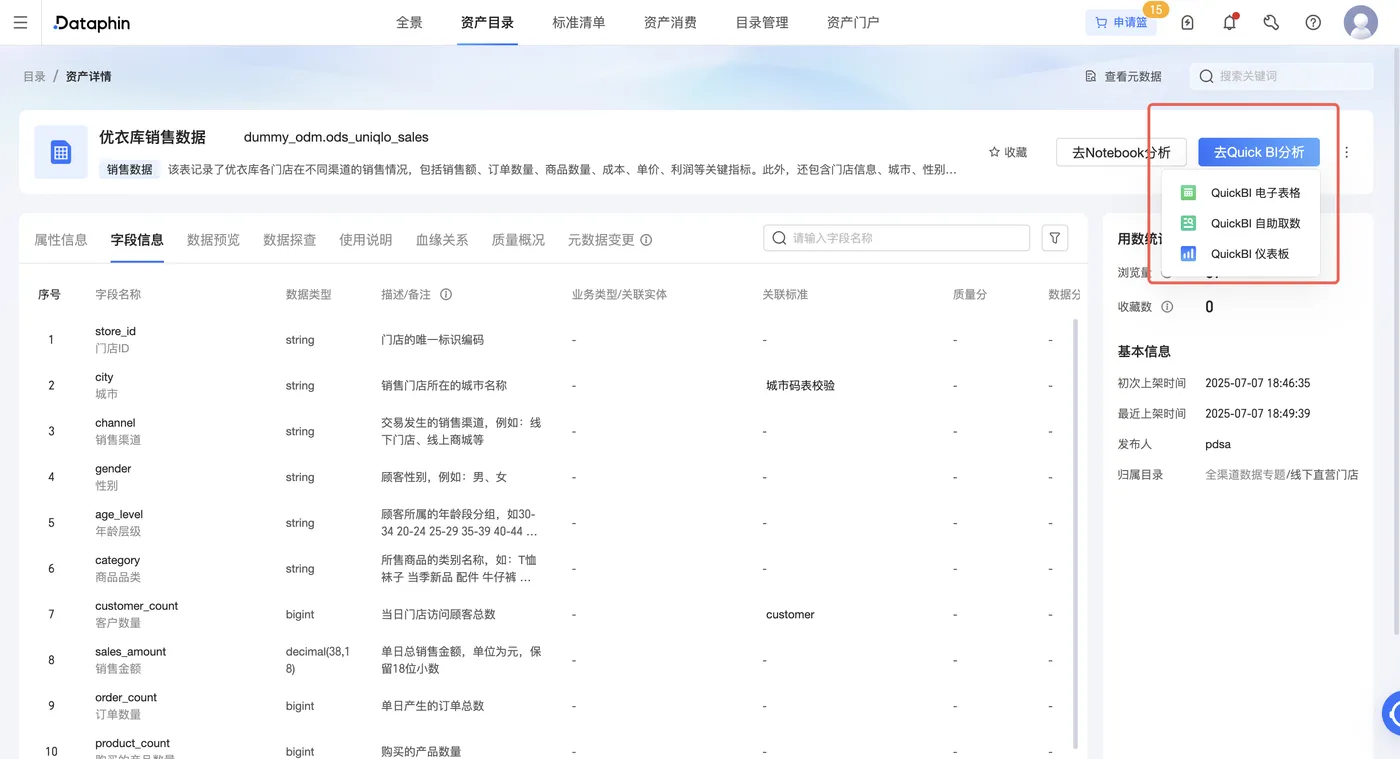
Task: Choose QuickBI 自助取数 from the dropdown
Action: (x=1241, y=223)
